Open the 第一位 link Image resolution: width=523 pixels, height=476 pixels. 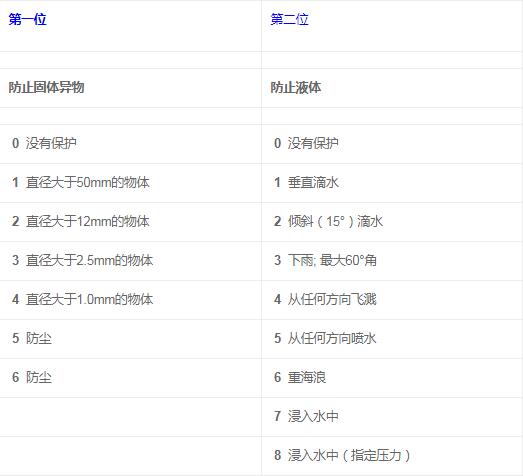pos(27,19)
